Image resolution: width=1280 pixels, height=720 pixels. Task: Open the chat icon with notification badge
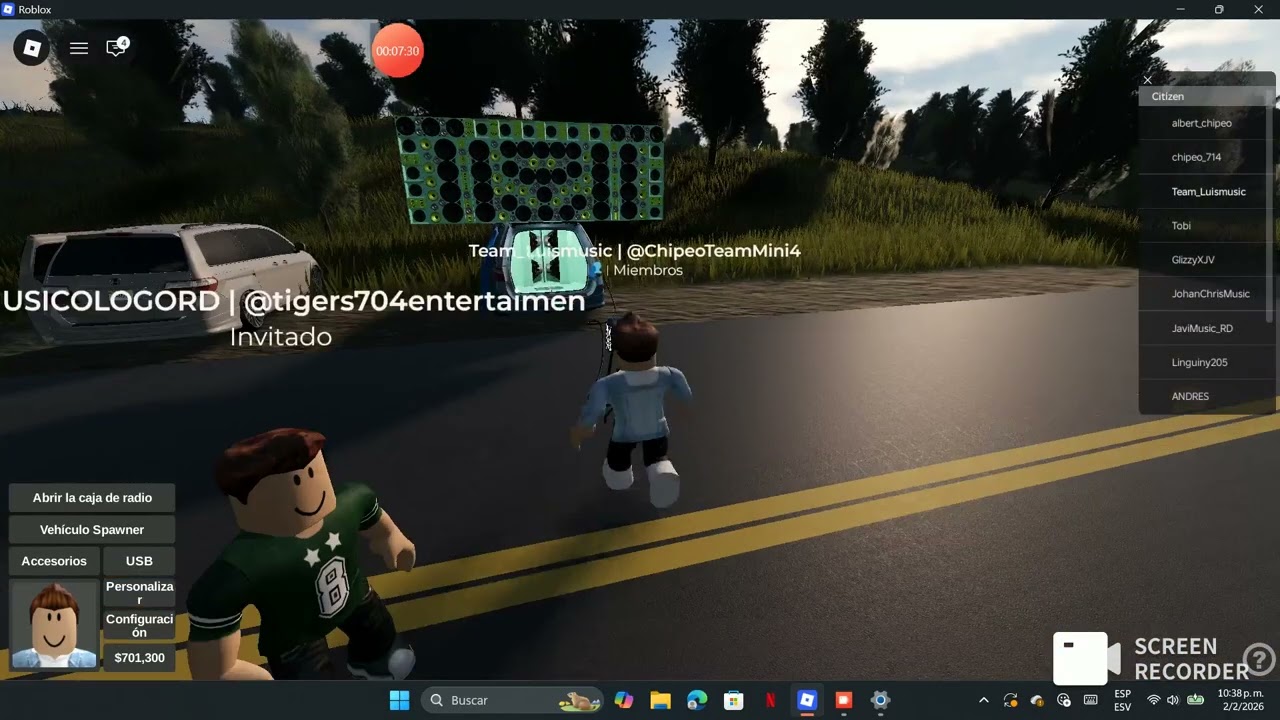tap(117, 47)
